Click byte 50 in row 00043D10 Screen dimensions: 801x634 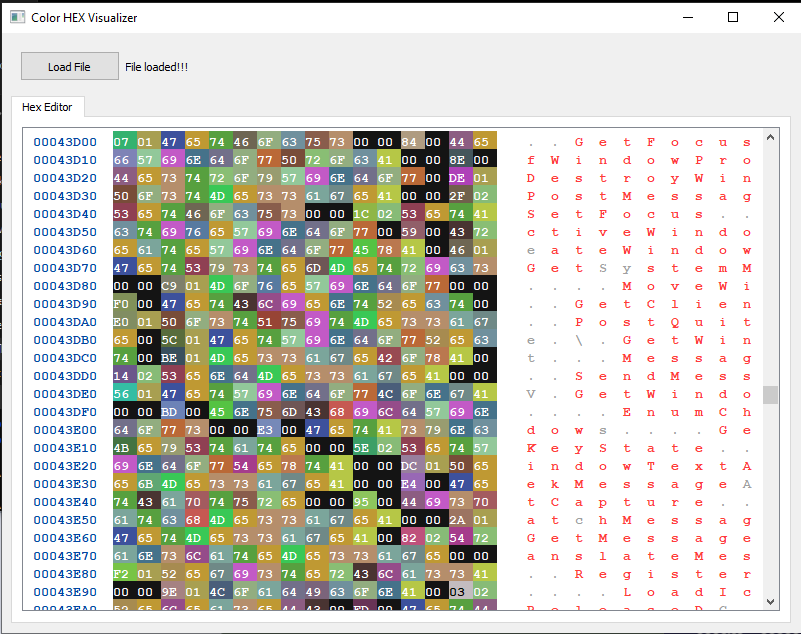(x=293, y=160)
